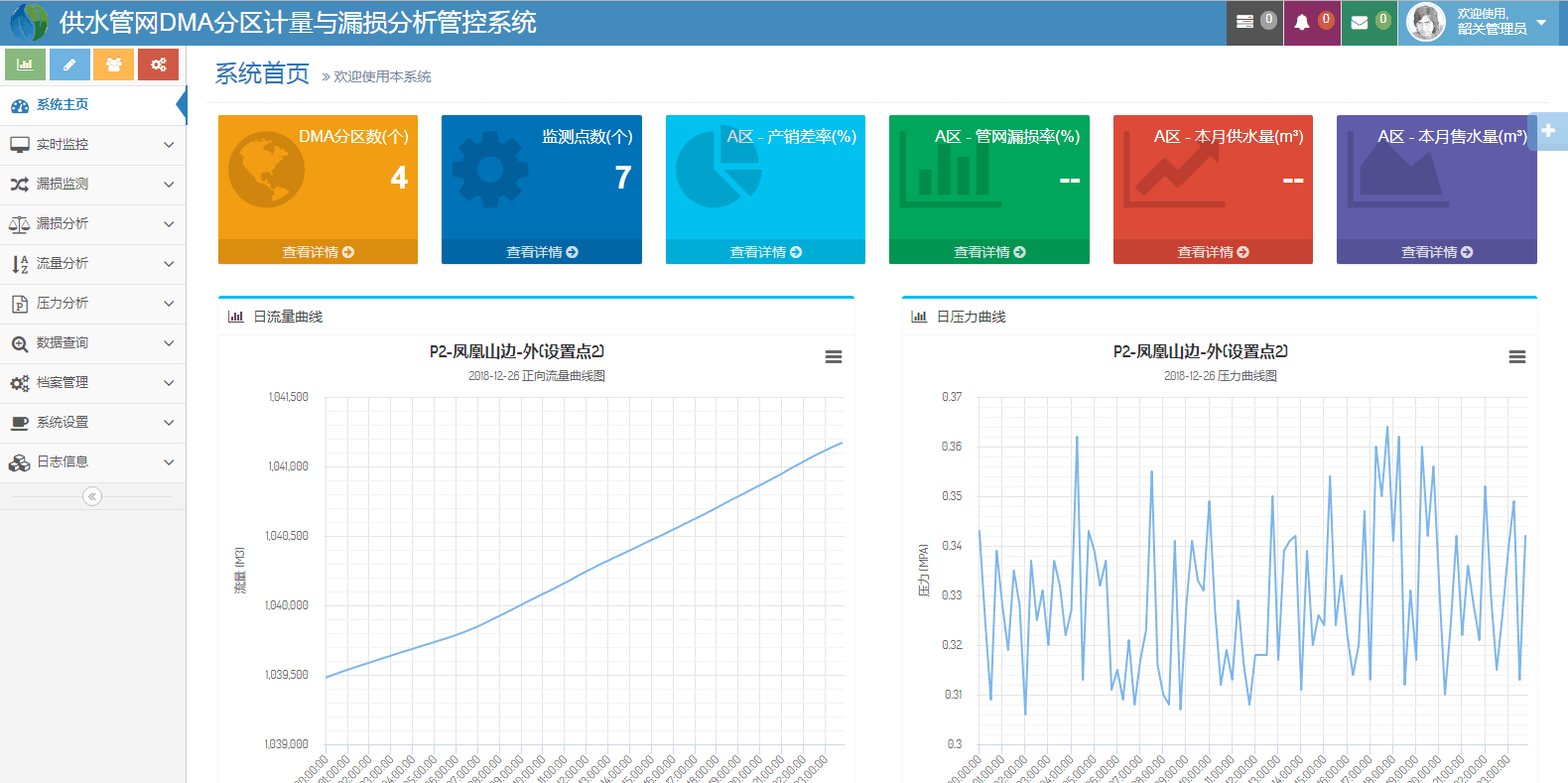Expand the 日志信息 chevron
This screenshot has width=1568, height=783.
169,462
